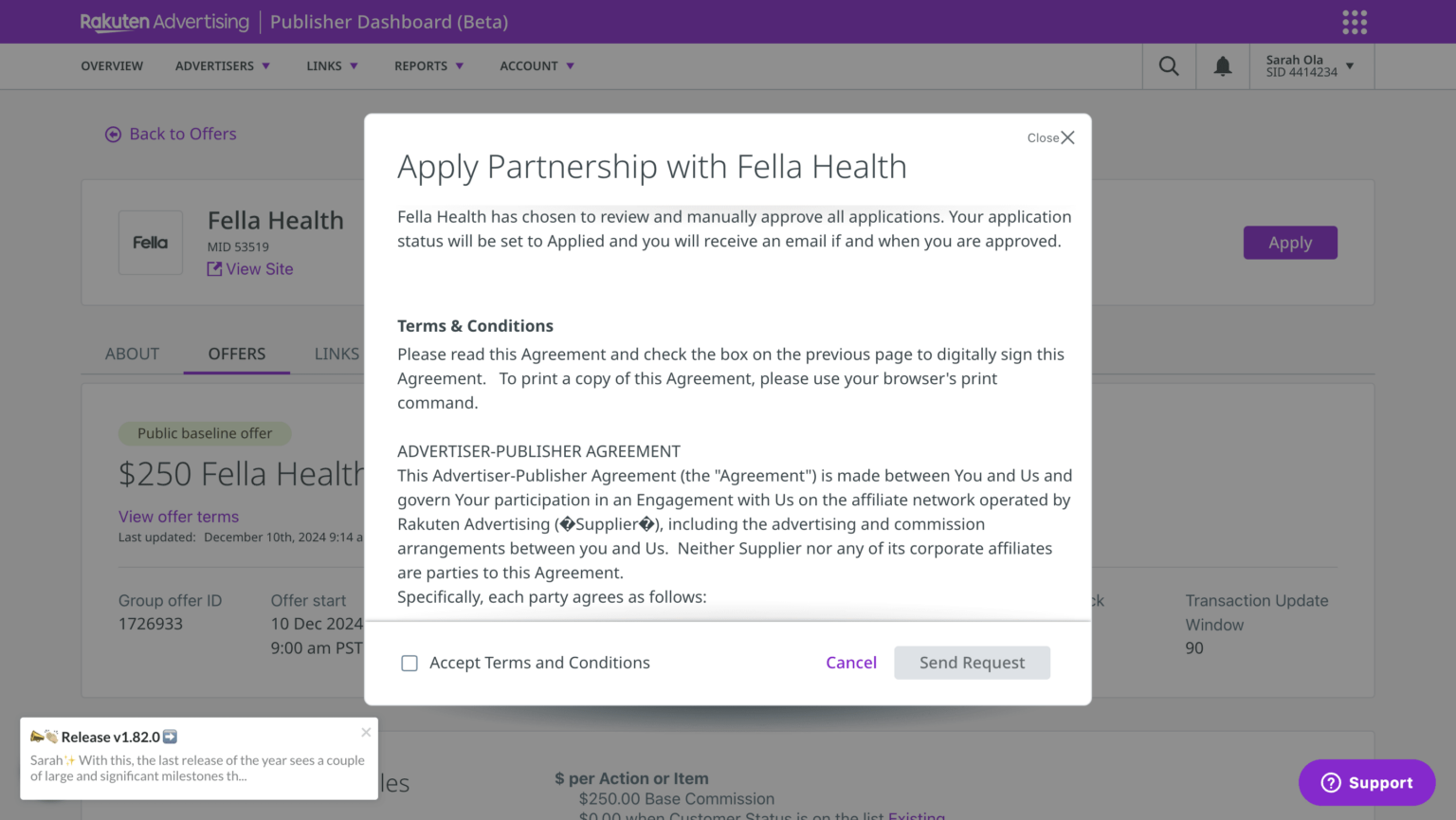
Task: Click the Rakuten Advertising logo
Action: point(164,21)
